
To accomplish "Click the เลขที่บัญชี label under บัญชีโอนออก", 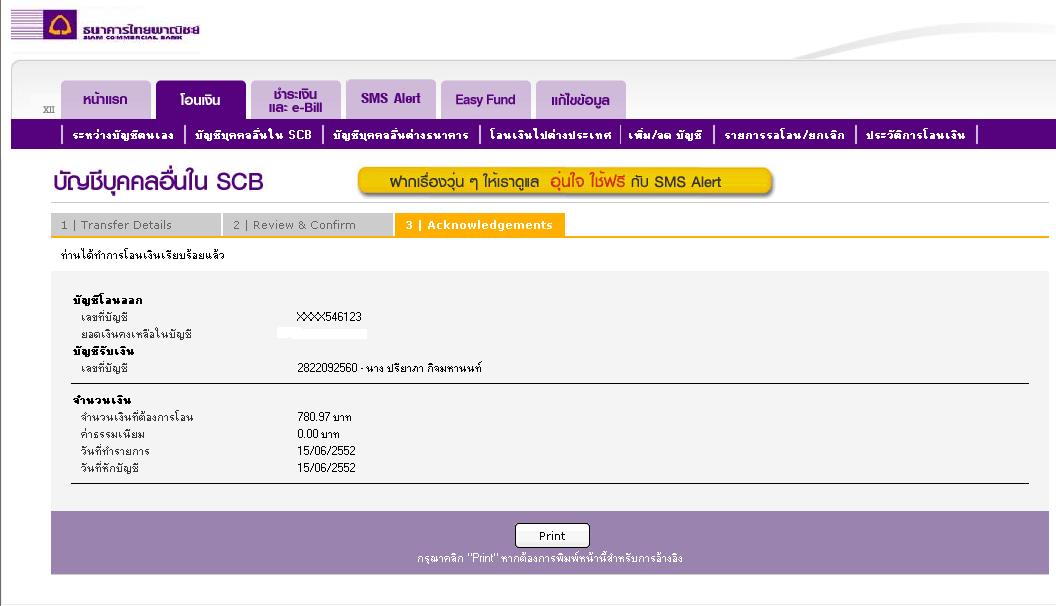I will click(104, 317).
